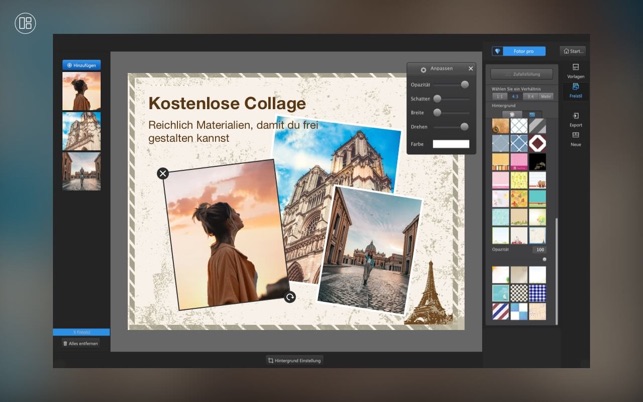The image size is (643, 402).
Task: Remove selected photo with the X handle
Action: 163,174
